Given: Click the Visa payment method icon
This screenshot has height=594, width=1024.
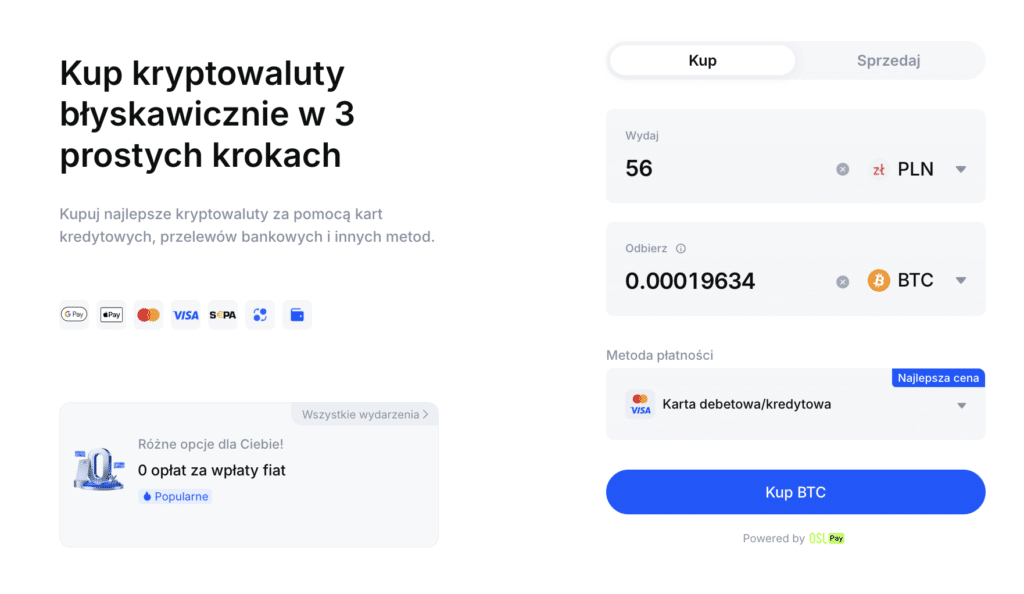Looking at the screenshot, I should [x=185, y=314].
